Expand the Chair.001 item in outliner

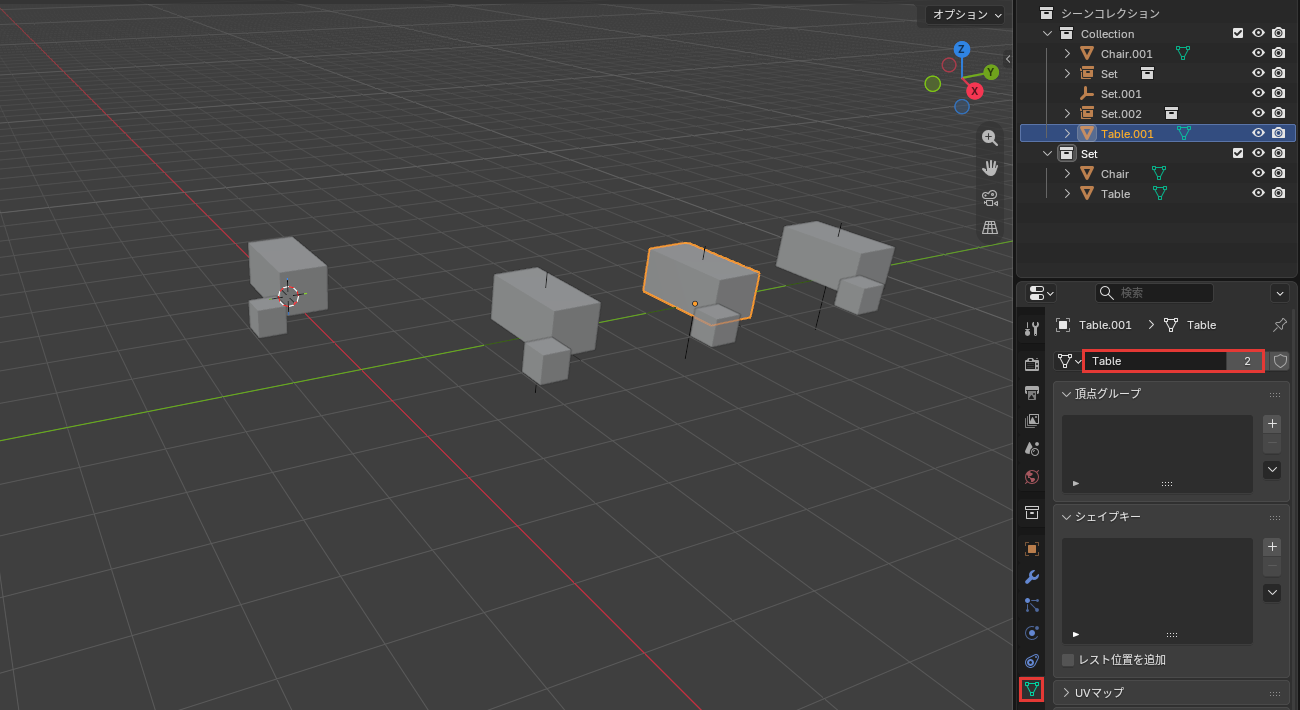coord(1067,53)
